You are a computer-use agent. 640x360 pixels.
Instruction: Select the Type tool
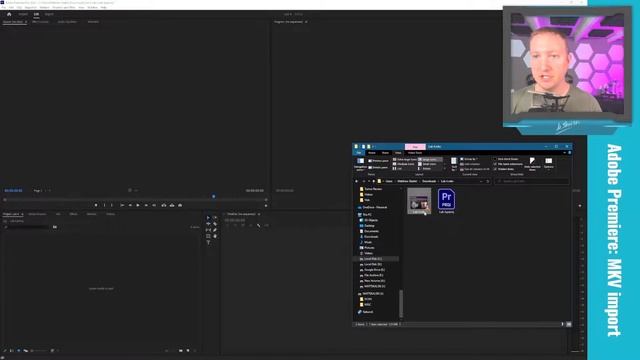click(208, 242)
